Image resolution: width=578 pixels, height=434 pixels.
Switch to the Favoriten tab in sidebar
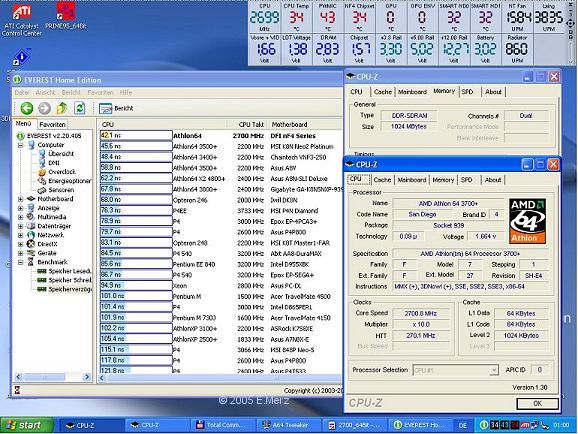52,125
